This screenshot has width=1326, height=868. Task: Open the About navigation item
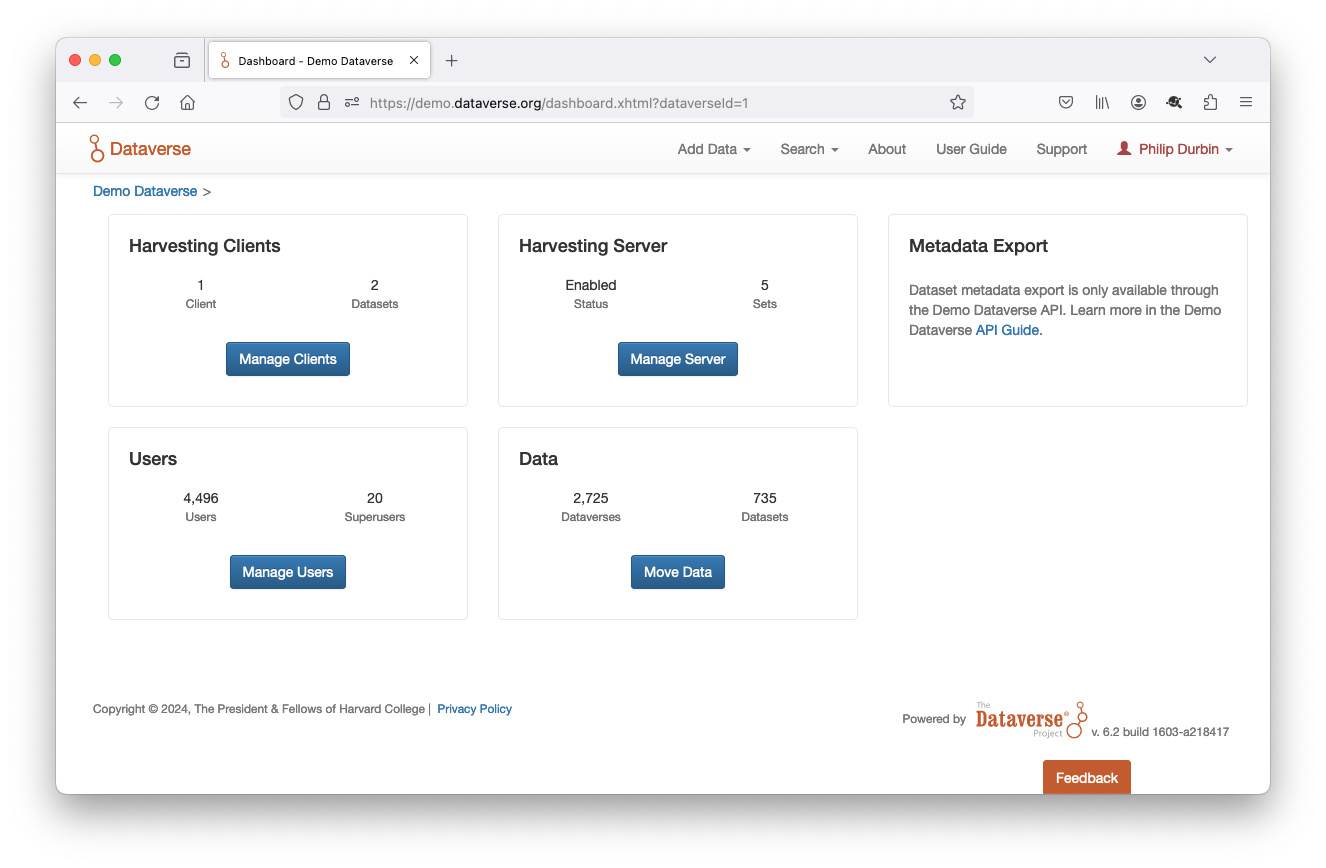point(886,149)
